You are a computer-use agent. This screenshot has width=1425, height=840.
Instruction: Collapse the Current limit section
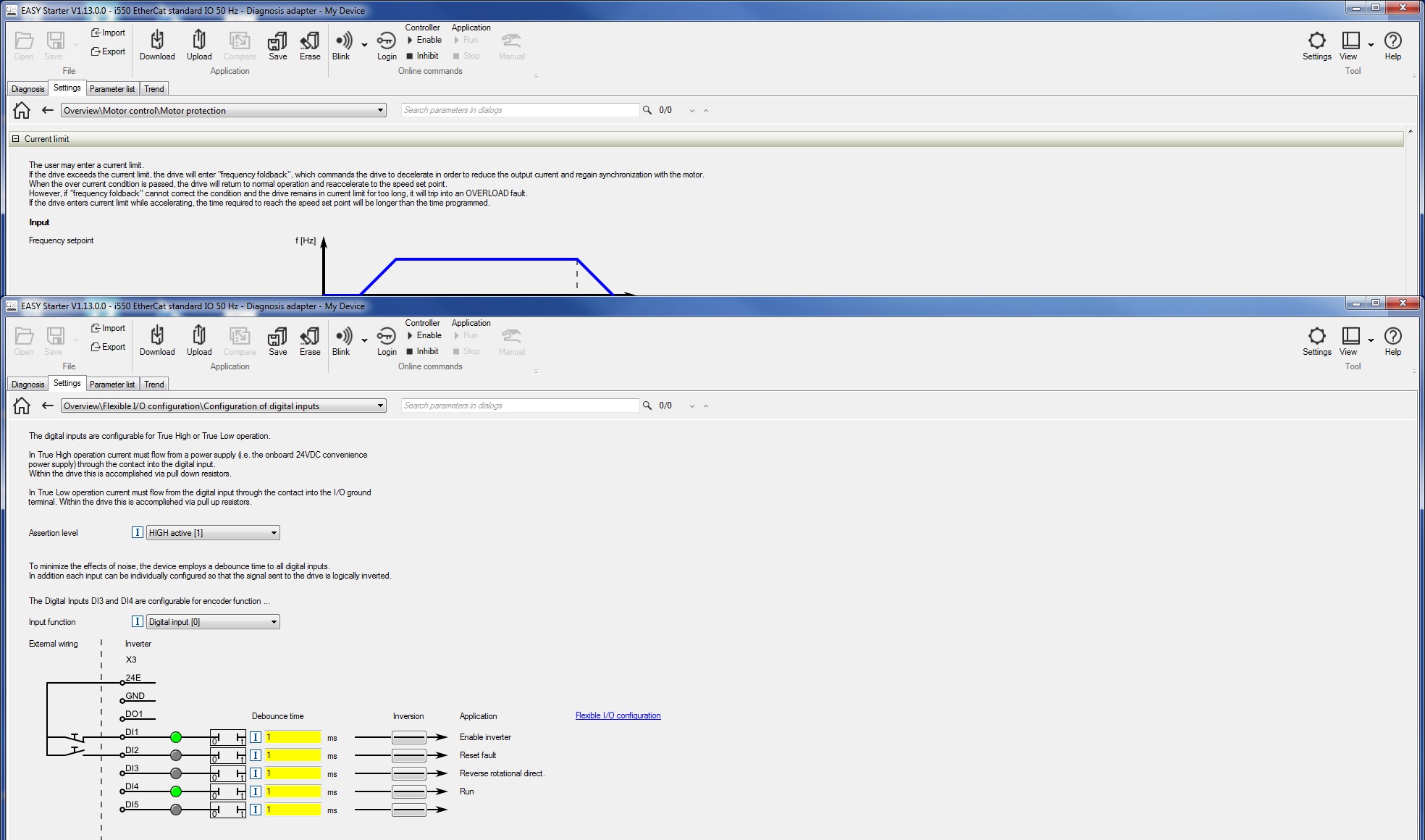[x=15, y=139]
